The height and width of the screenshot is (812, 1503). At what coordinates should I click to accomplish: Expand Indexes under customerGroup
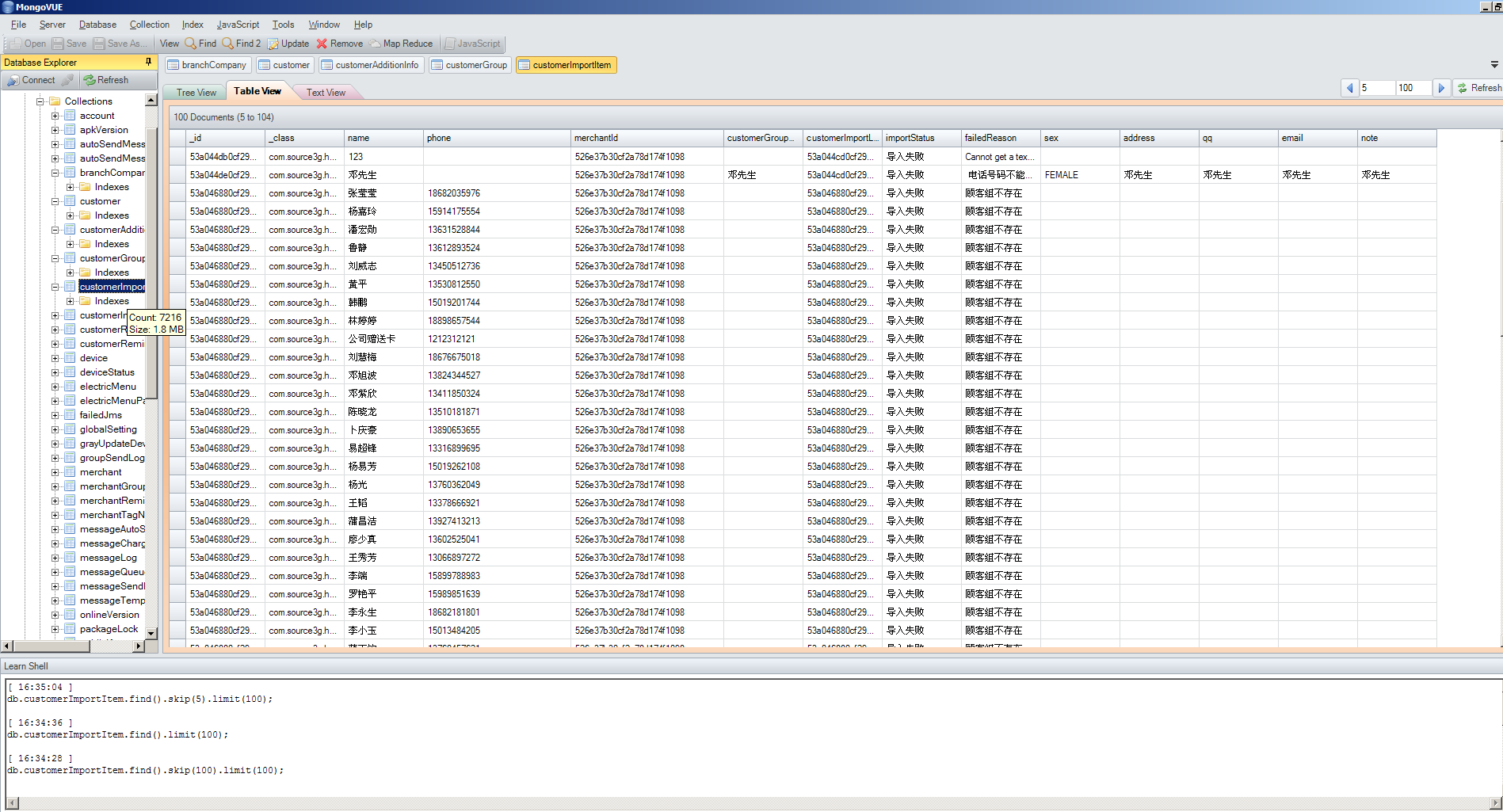pyautogui.click(x=70, y=273)
